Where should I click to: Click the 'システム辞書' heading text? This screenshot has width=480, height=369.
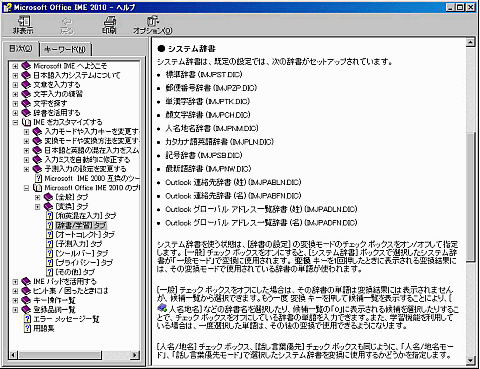pyautogui.click(x=192, y=49)
